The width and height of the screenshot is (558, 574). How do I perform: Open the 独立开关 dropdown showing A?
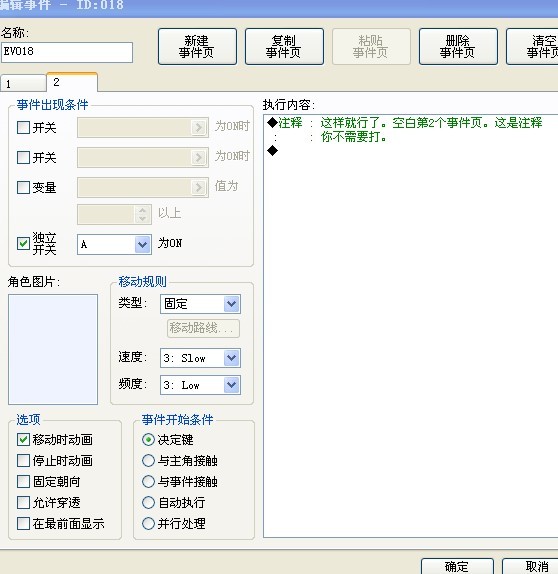[114, 244]
